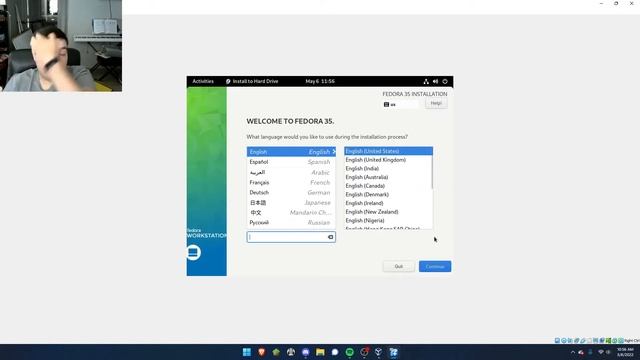Click the fedora WORKSTATION logo text in sidebar
This screenshot has width=640, height=360.
click(x=207, y=233)
